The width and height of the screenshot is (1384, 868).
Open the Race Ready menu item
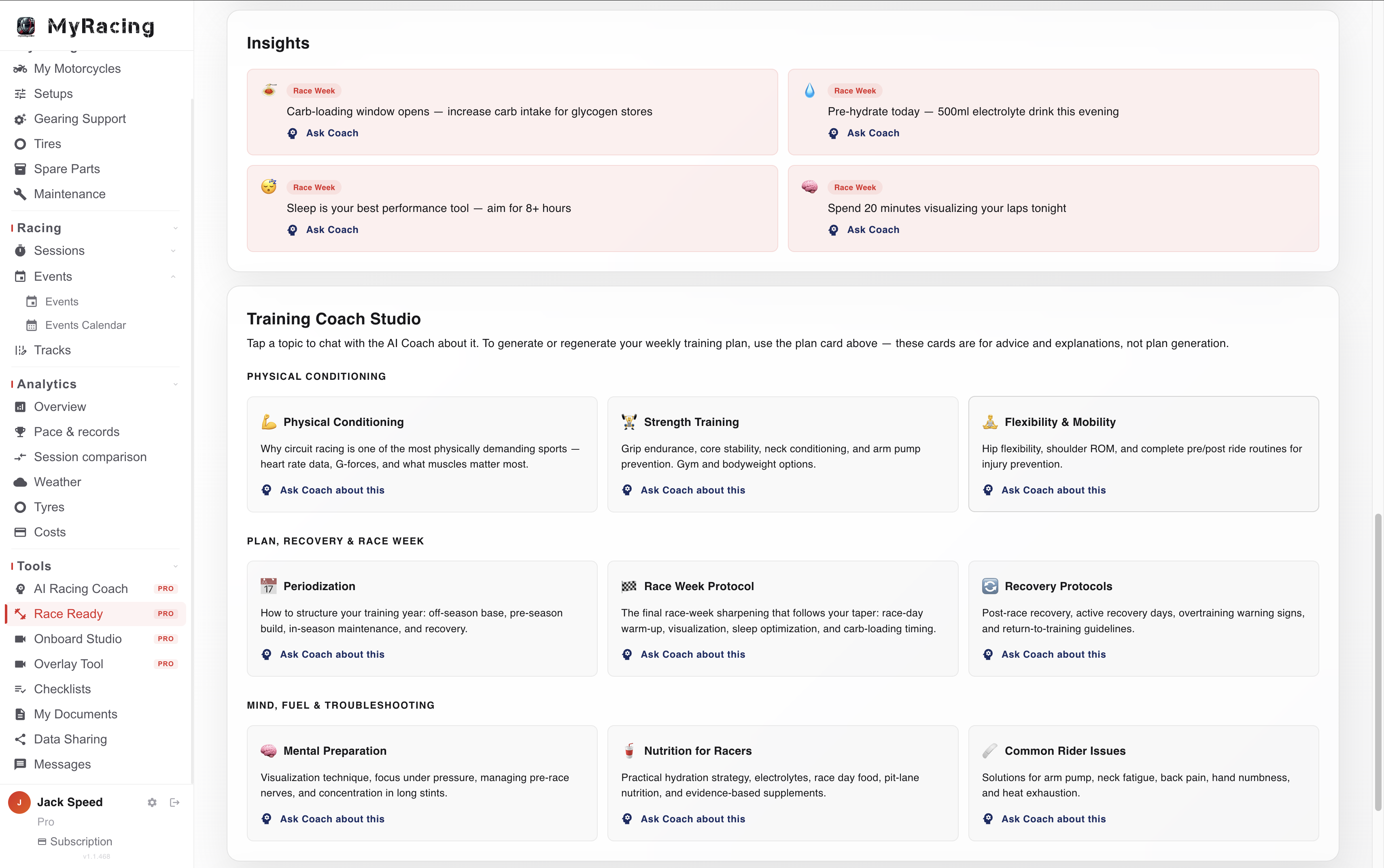96,614
